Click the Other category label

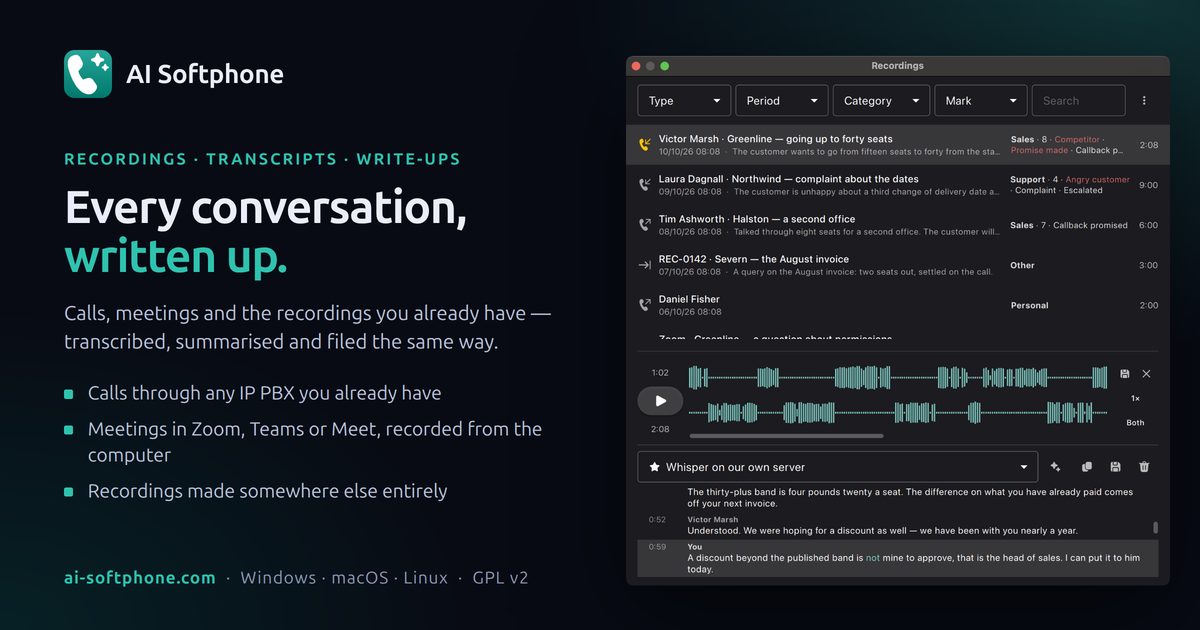click(x=1022, y=266)
